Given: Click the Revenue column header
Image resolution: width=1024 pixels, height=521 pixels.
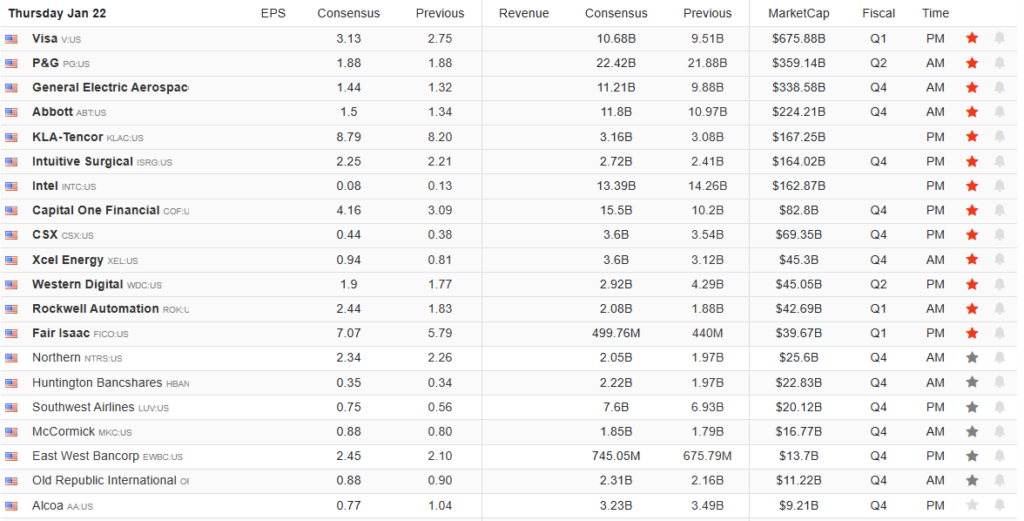Looking at the screenshot, I should coord(523,13).
